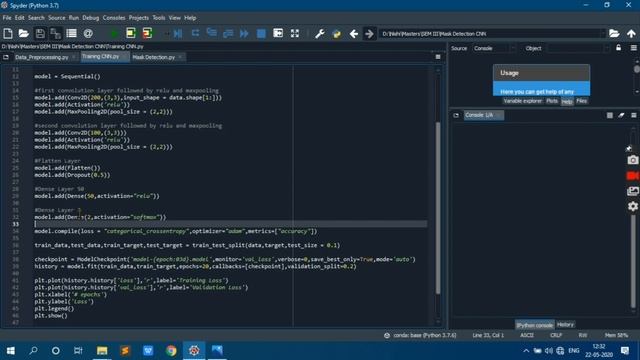This screenshot has height=360, width=640.
Task: Open the Consoles menu
Action: click(114, 18)
